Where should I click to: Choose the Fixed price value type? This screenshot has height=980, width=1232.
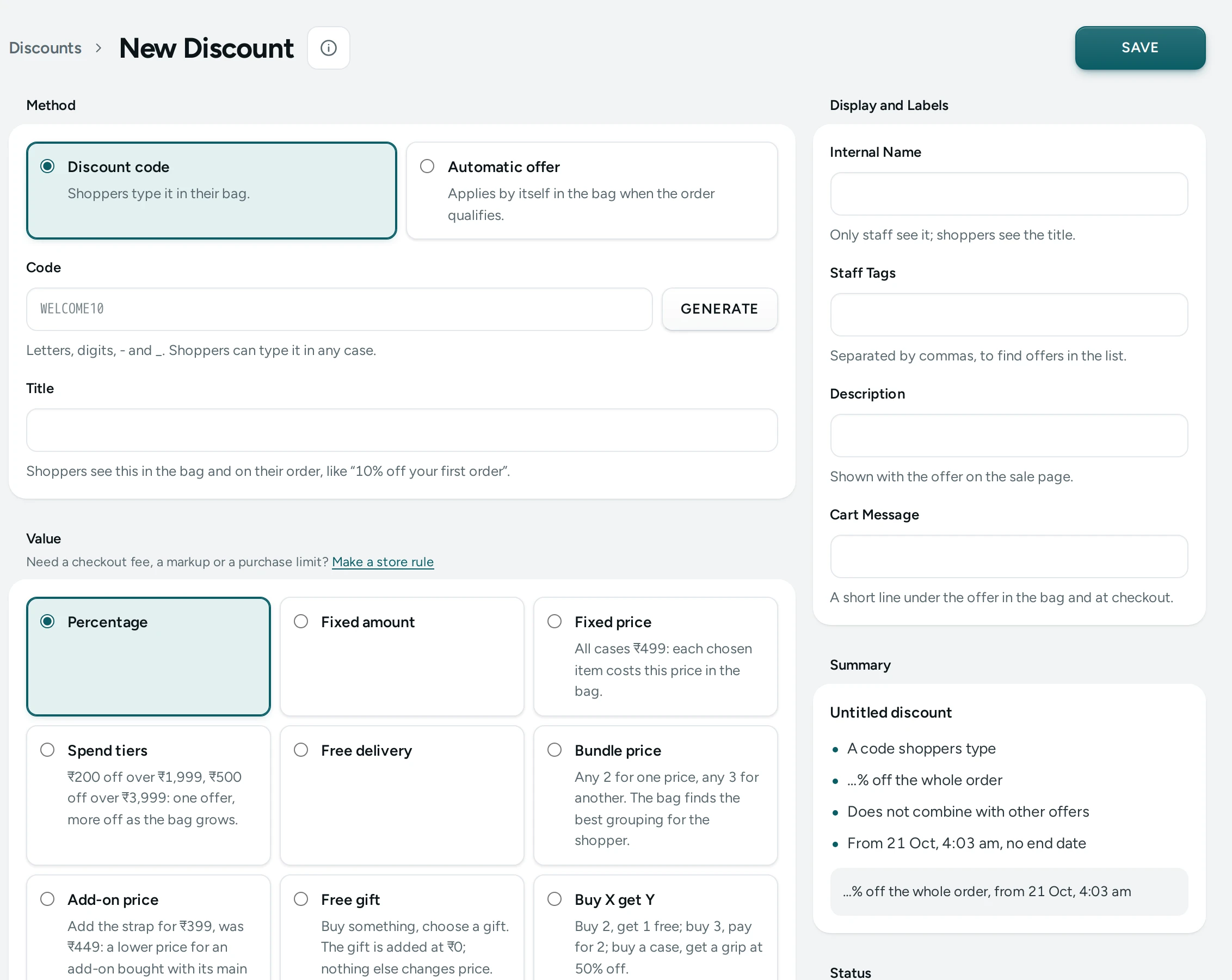point(655,657)
